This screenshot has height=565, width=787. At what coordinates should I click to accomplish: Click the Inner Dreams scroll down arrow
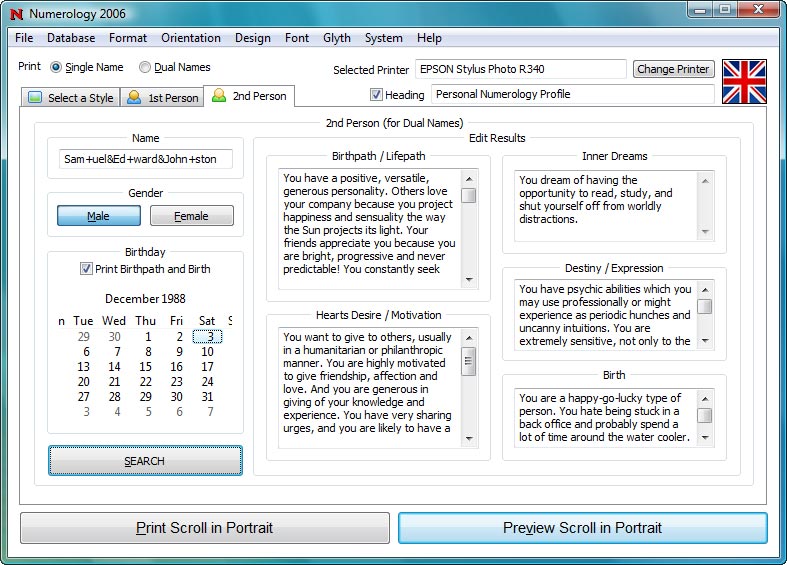point(705,231)
